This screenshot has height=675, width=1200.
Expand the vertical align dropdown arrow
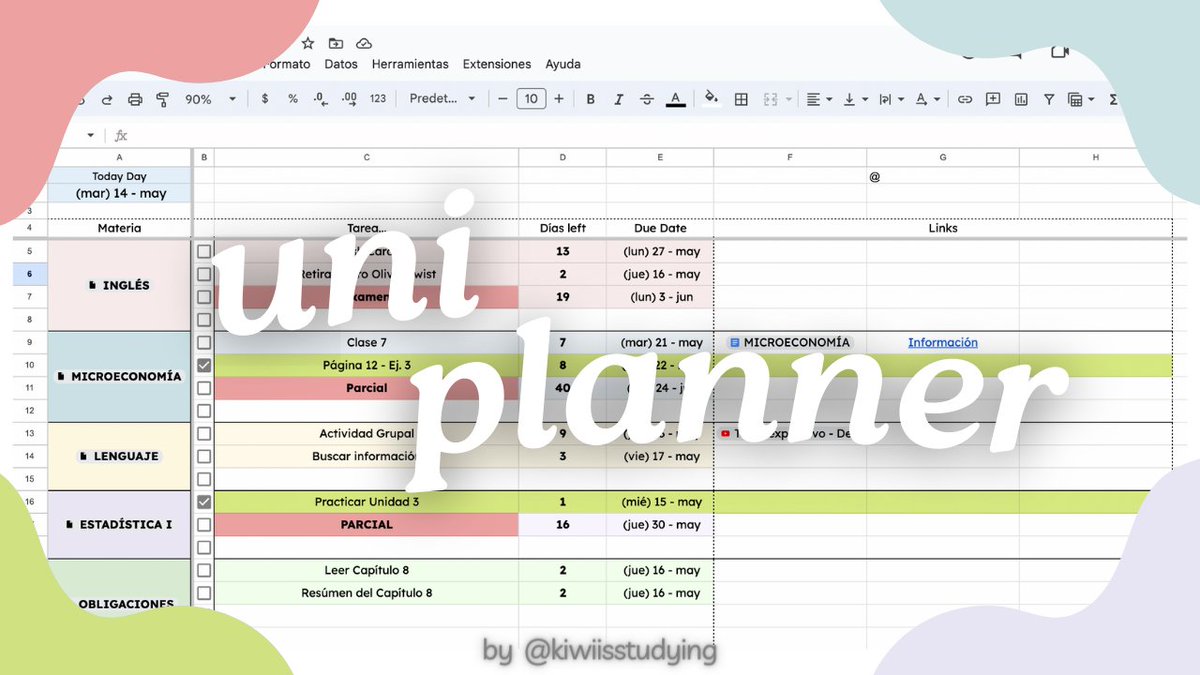(x=866, y=99)
